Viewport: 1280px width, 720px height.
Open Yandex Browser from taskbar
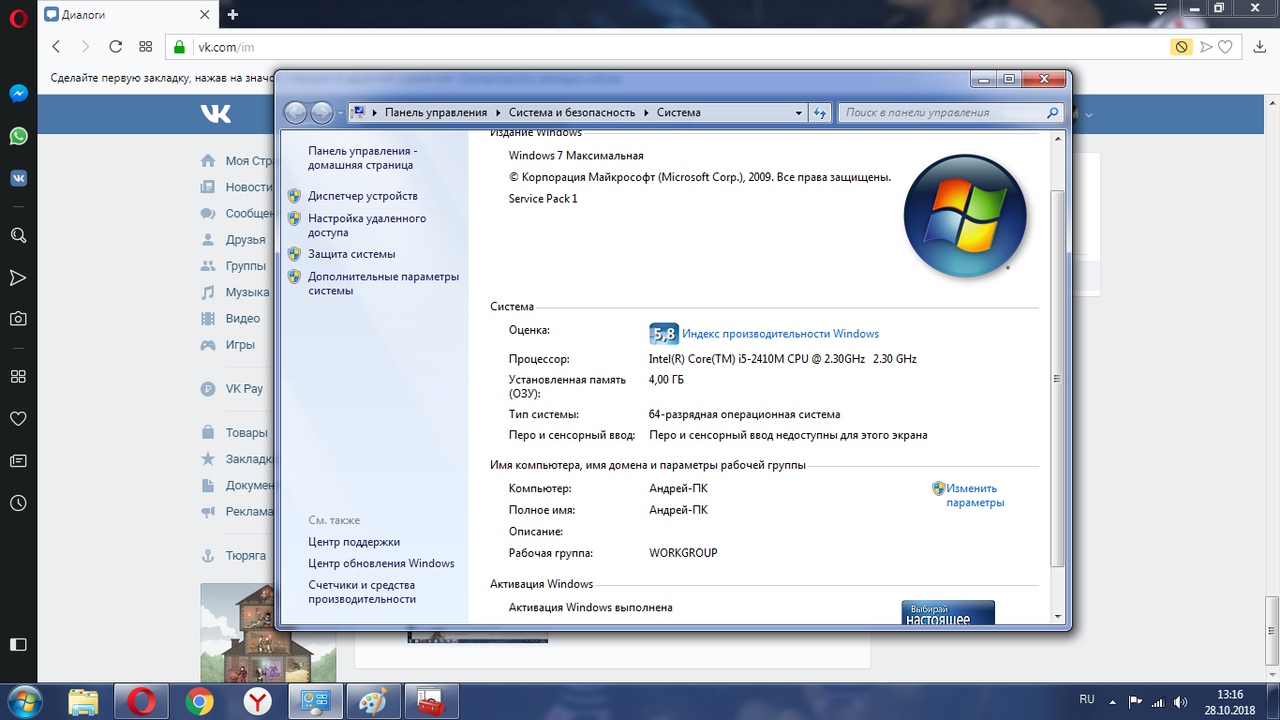click(x=257, y=702)
